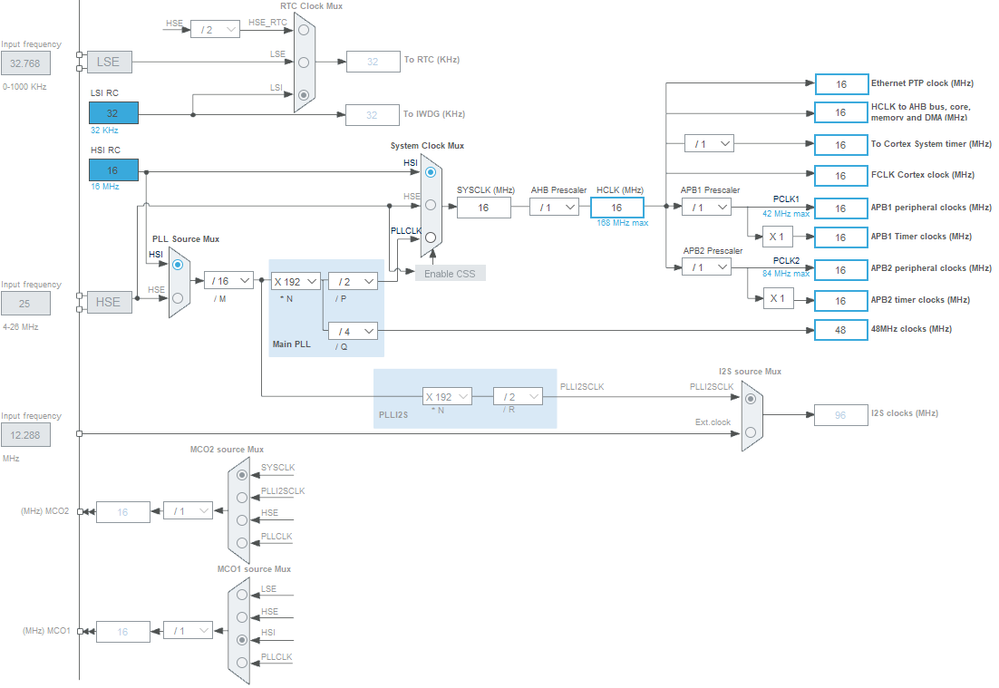The height and width of the screenshot is (688, 999).
Task: Open PLLI2S X 192 multiplier dropdown
Action: 447,396
